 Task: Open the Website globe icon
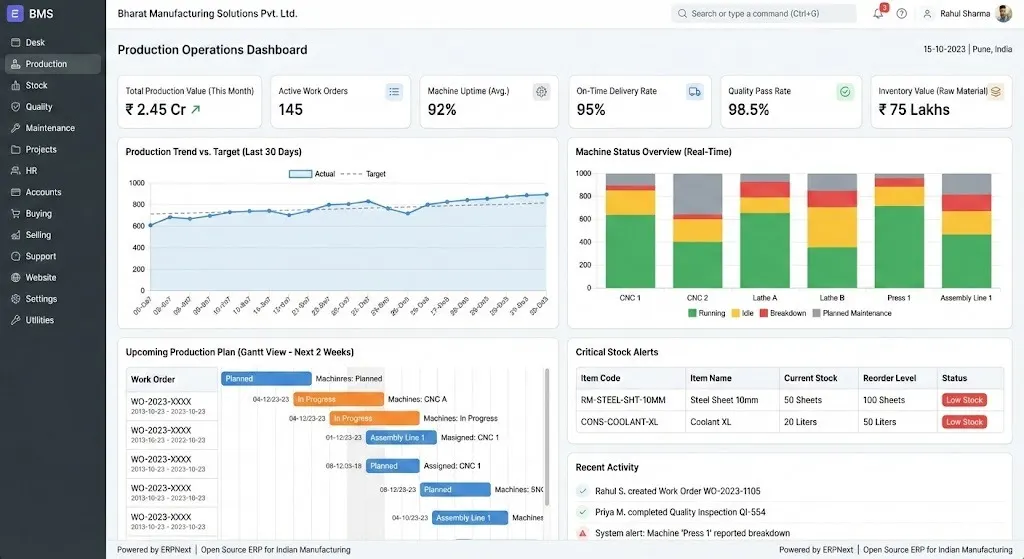coord(16,278)
